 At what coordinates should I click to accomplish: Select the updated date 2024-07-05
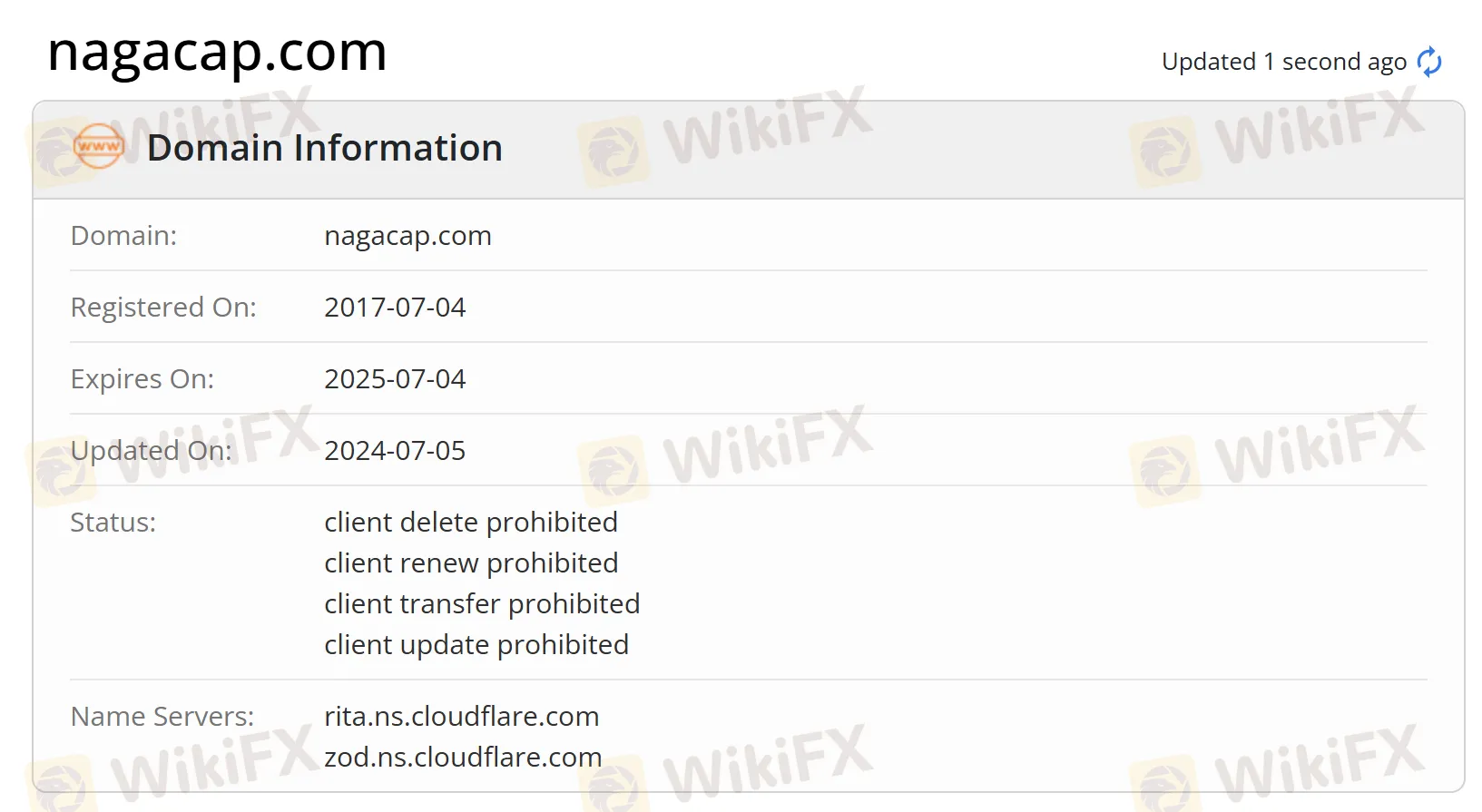pos(395,451)
